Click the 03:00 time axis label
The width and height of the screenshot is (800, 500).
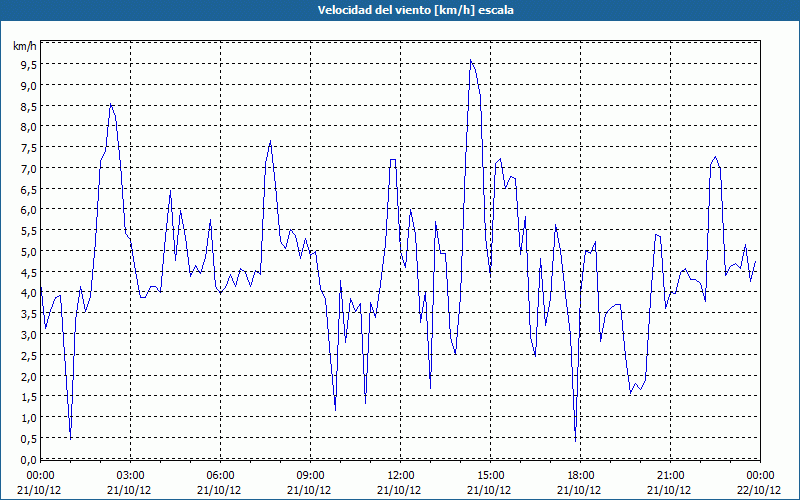point(130,476)
